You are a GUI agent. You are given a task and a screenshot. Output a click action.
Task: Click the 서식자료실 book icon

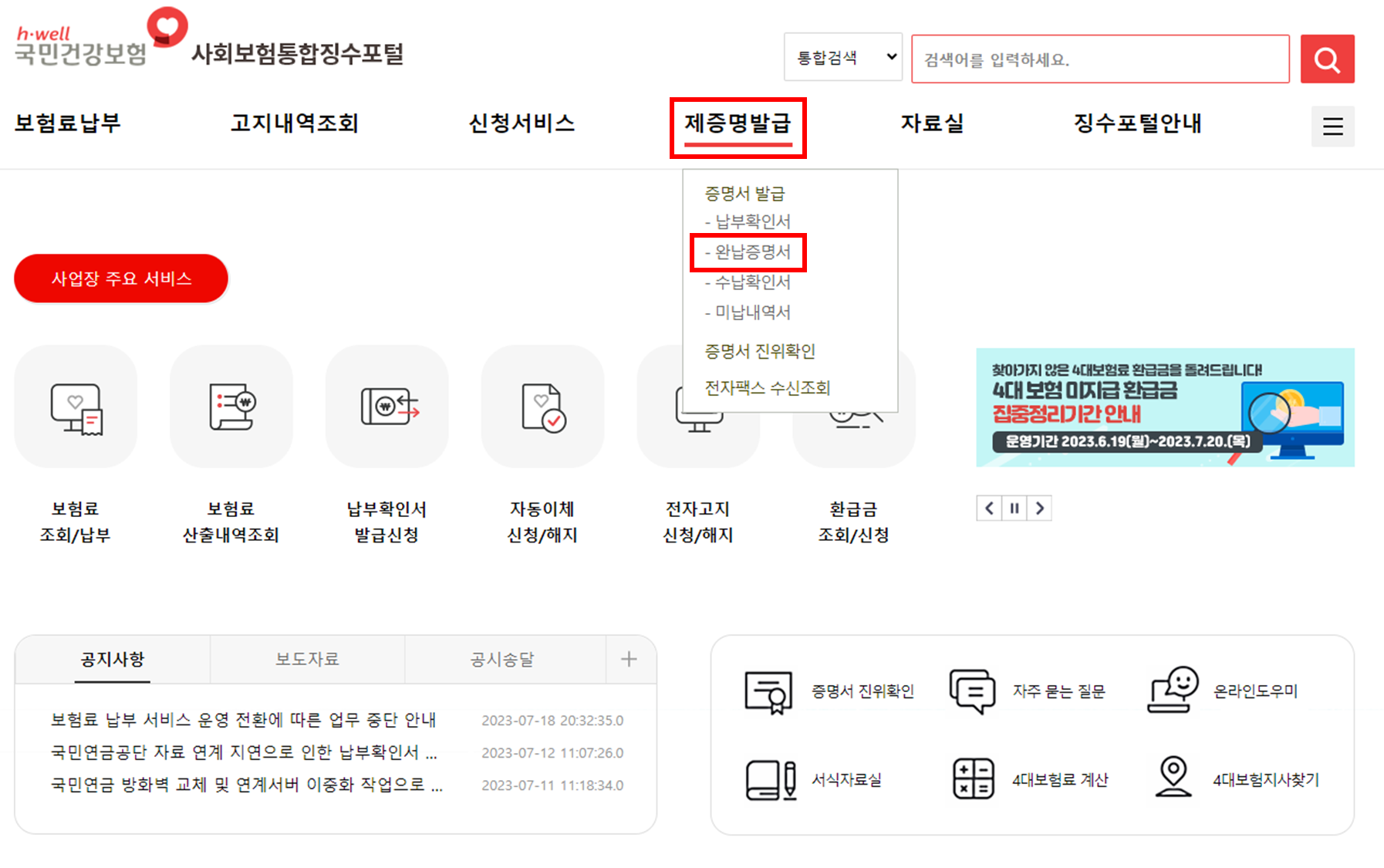tap(771, 780)
